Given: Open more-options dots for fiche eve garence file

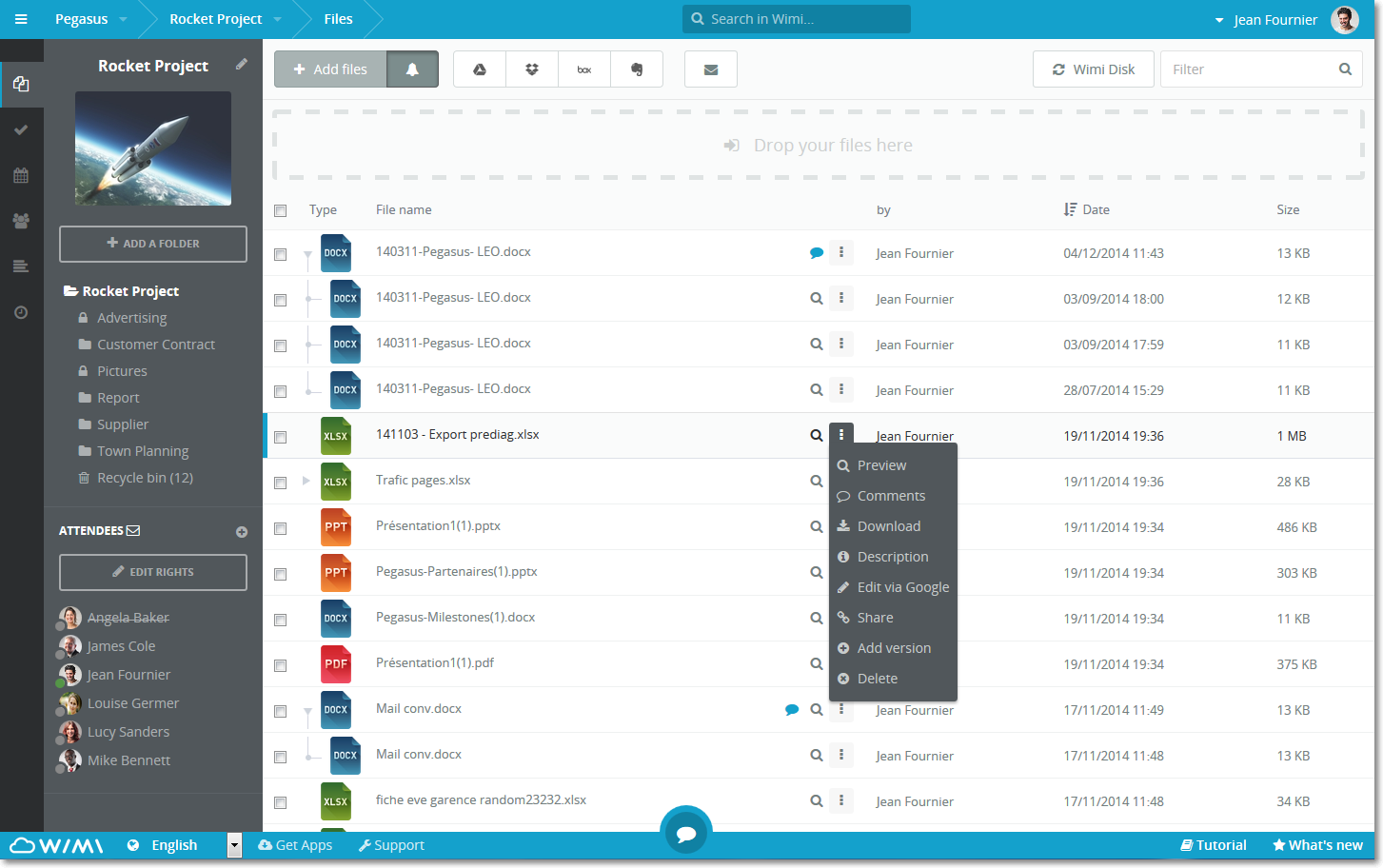Looking at the screenshot, I should point(841,801).
